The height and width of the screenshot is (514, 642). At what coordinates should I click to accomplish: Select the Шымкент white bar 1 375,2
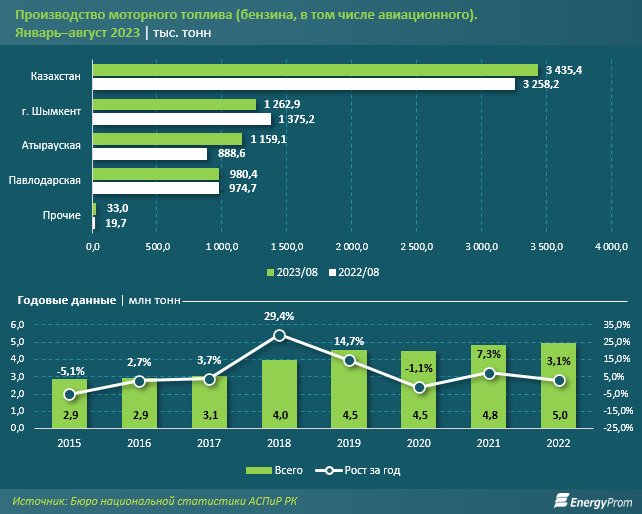182,119
